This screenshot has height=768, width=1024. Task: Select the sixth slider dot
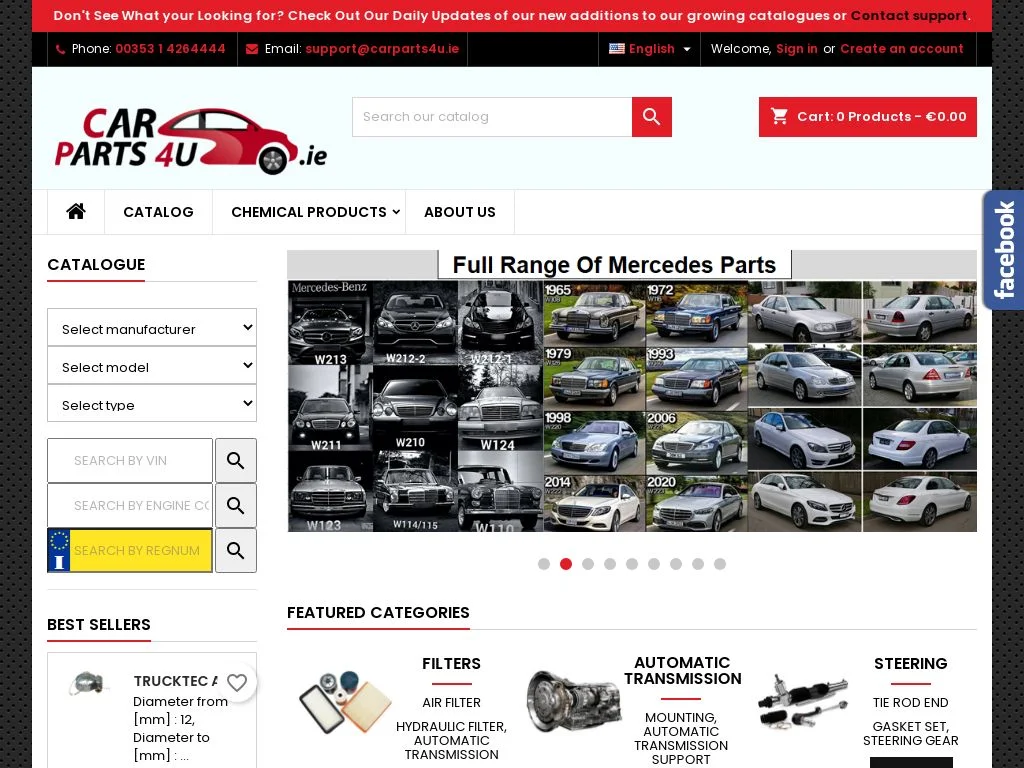654,564
